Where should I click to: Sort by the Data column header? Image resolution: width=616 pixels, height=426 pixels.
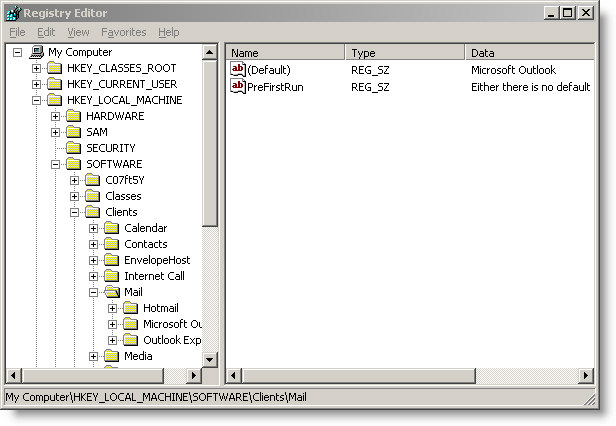click(530, 53)
